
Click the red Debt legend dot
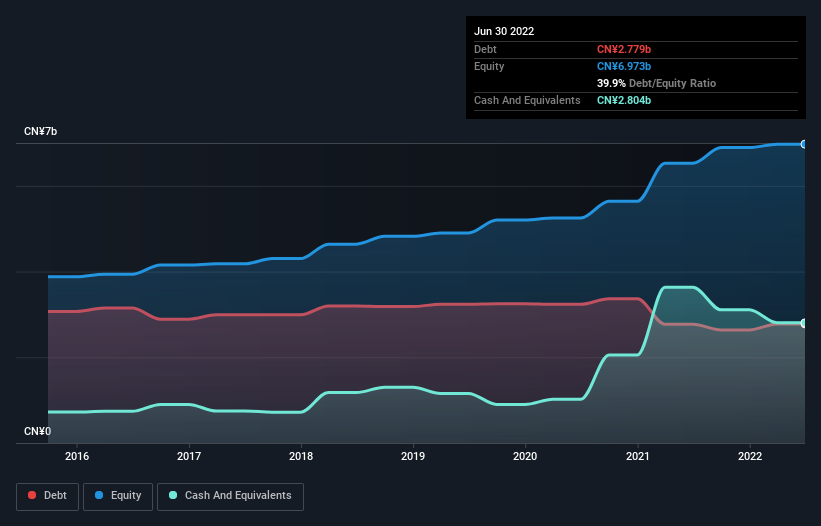point(32,495)
